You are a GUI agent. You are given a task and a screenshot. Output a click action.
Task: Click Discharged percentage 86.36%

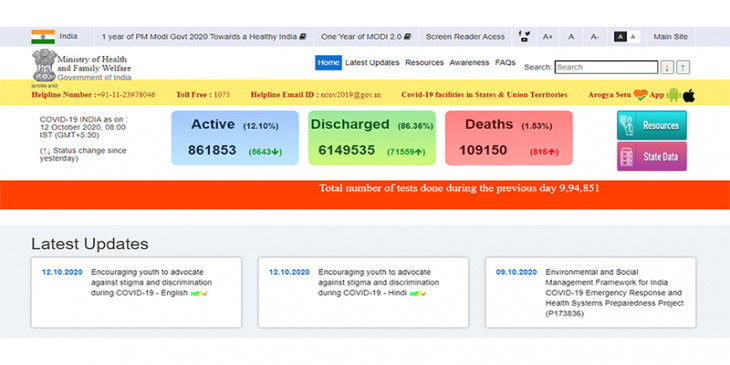(x=415, y=126)
